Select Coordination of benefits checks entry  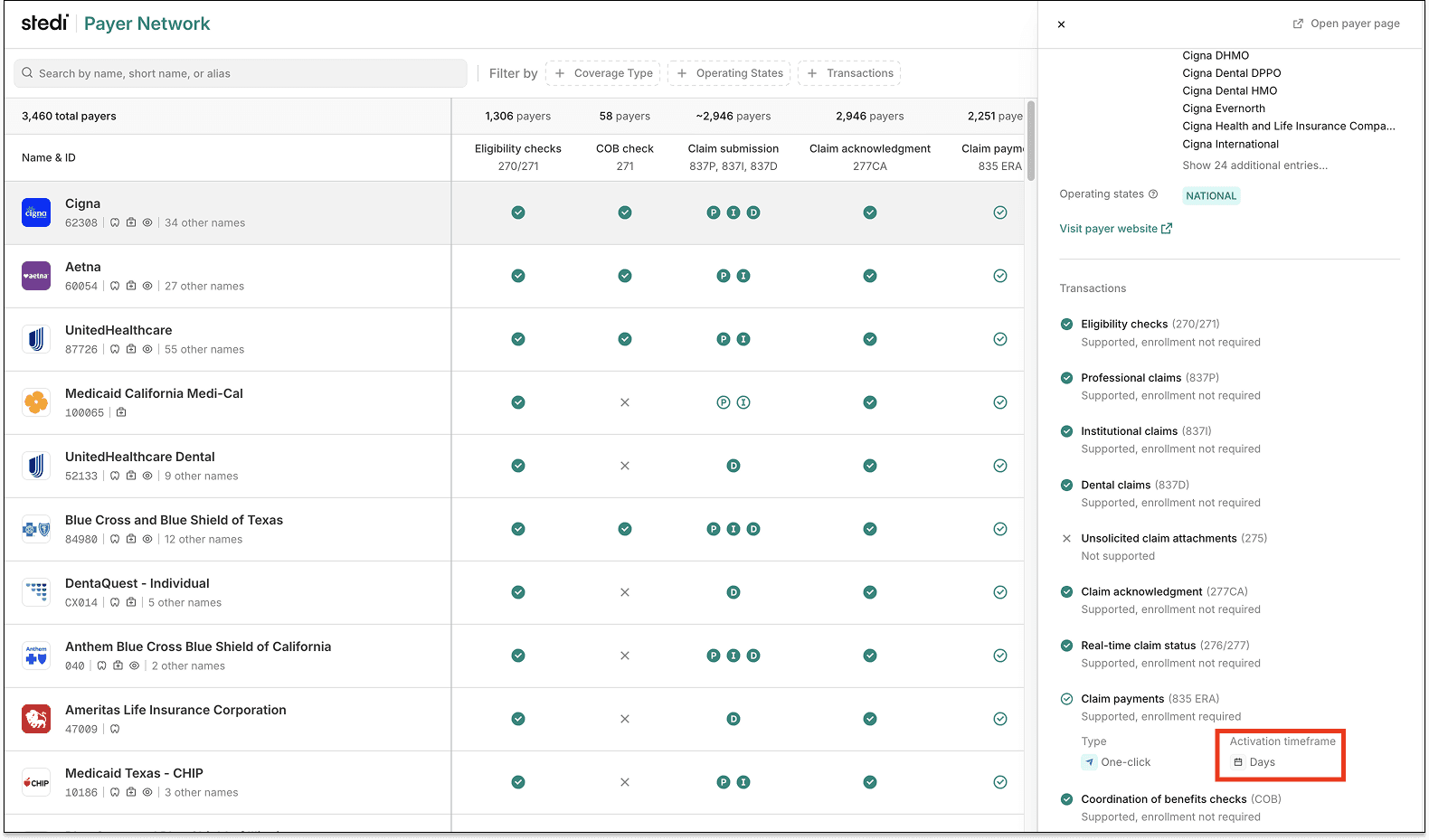pyautogui.click(x=1181, y=799)
